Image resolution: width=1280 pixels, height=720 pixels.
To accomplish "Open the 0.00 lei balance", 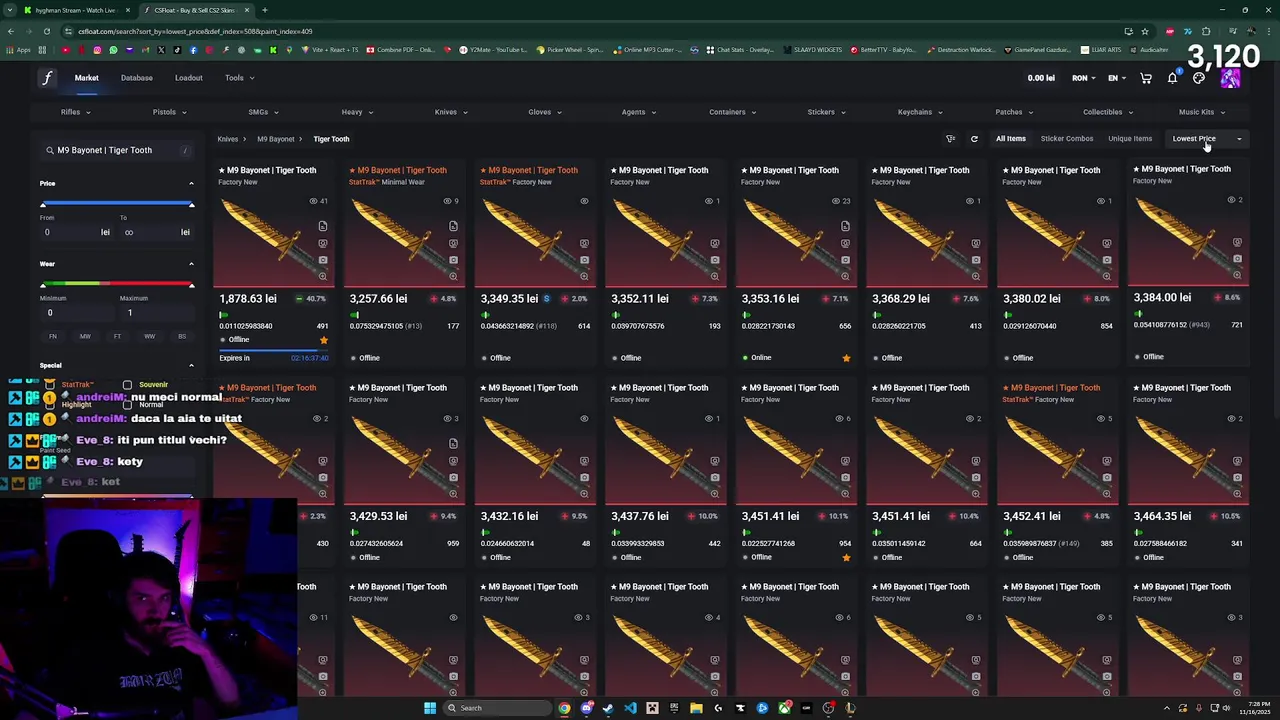I will point(1041,78).
